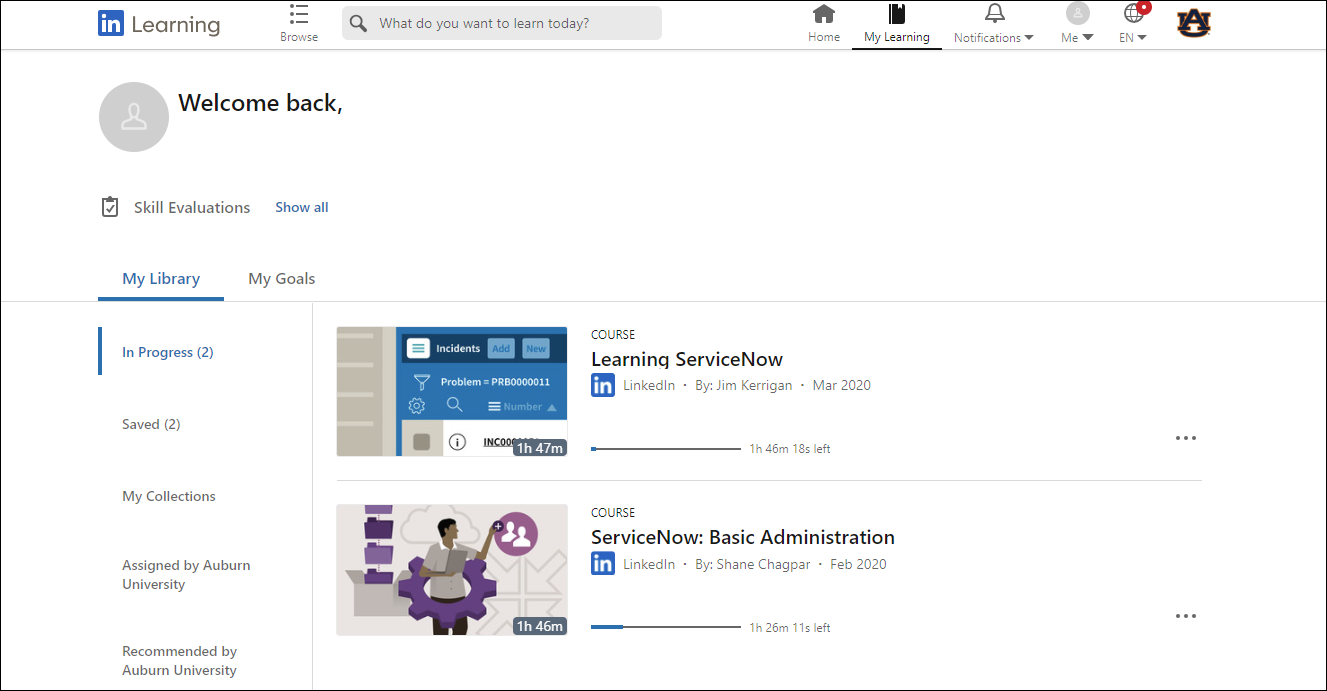This screenshot has height=691, width=1327.
Task: Open the Learning ServiceNow thumbnail
Action: point(452,391)
